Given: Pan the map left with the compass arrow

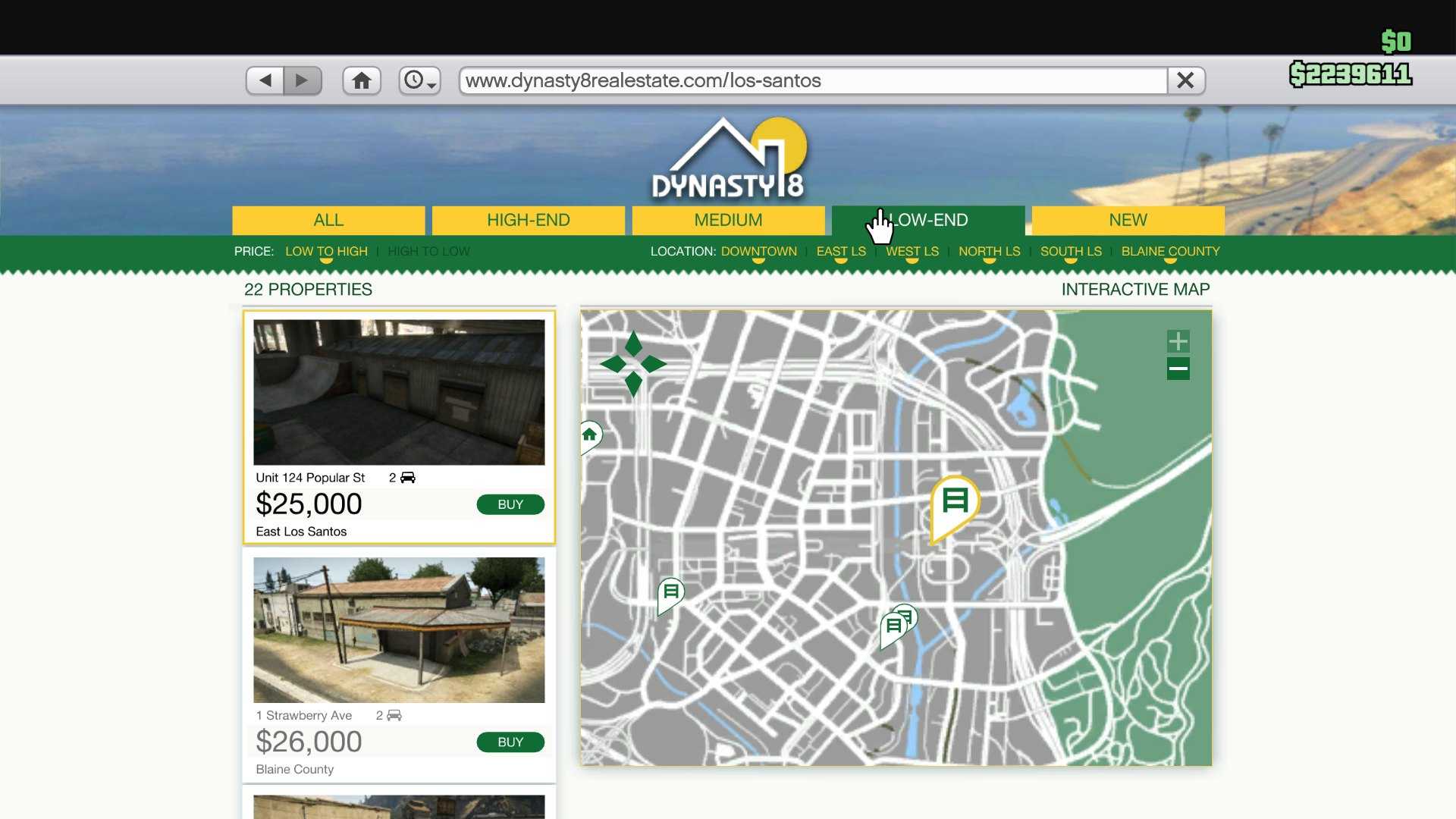Looking at the screenshot, I should click(x=613, y=364).
